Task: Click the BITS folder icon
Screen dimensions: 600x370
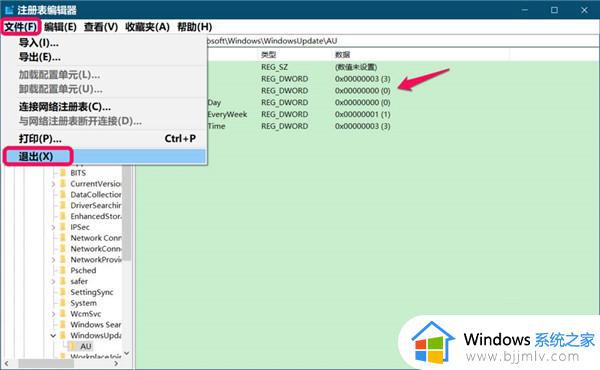Action: coord(63,173)
